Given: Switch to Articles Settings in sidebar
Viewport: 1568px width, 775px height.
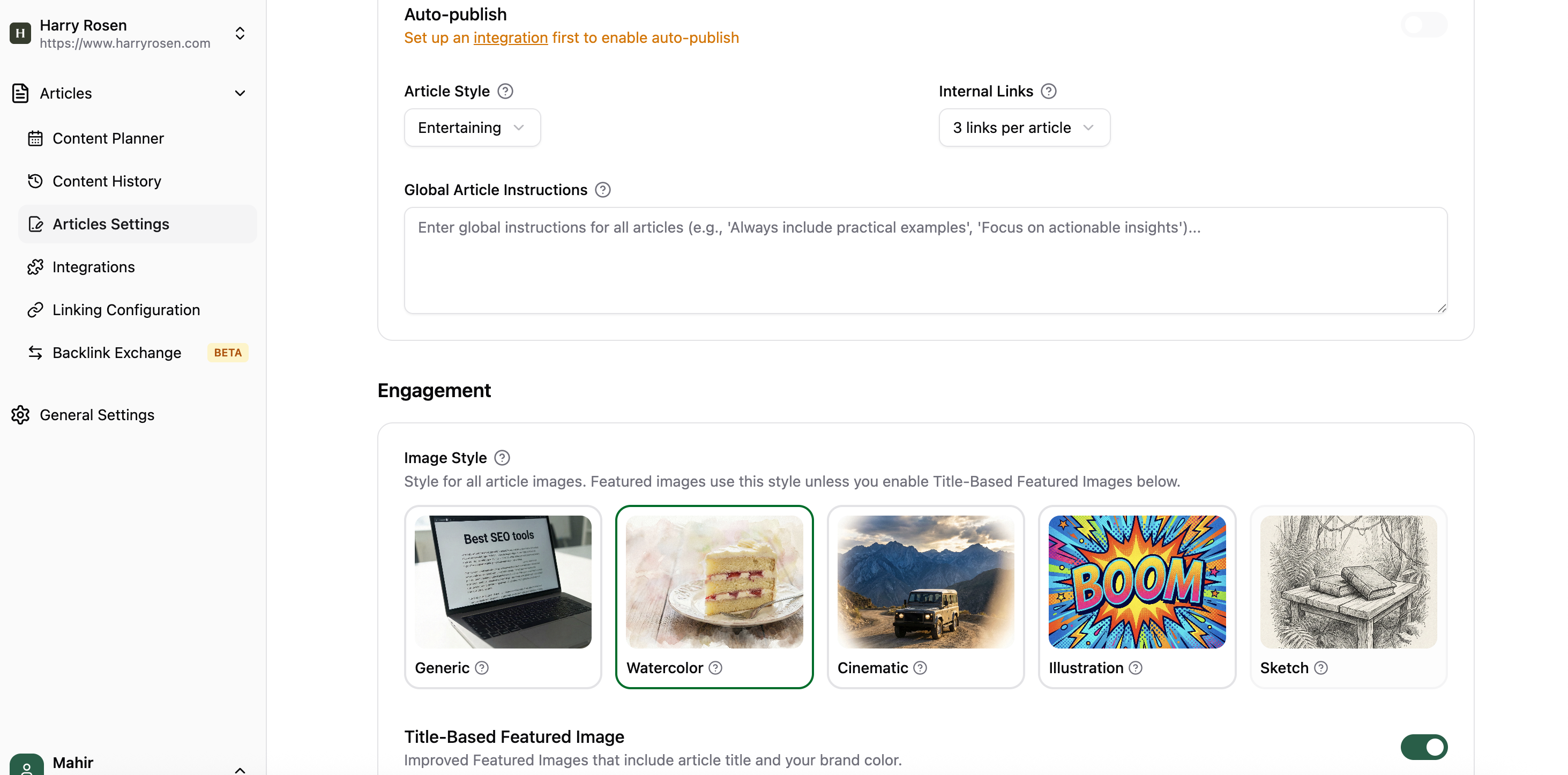Looking at the screenshot, I should click(111, 223).
